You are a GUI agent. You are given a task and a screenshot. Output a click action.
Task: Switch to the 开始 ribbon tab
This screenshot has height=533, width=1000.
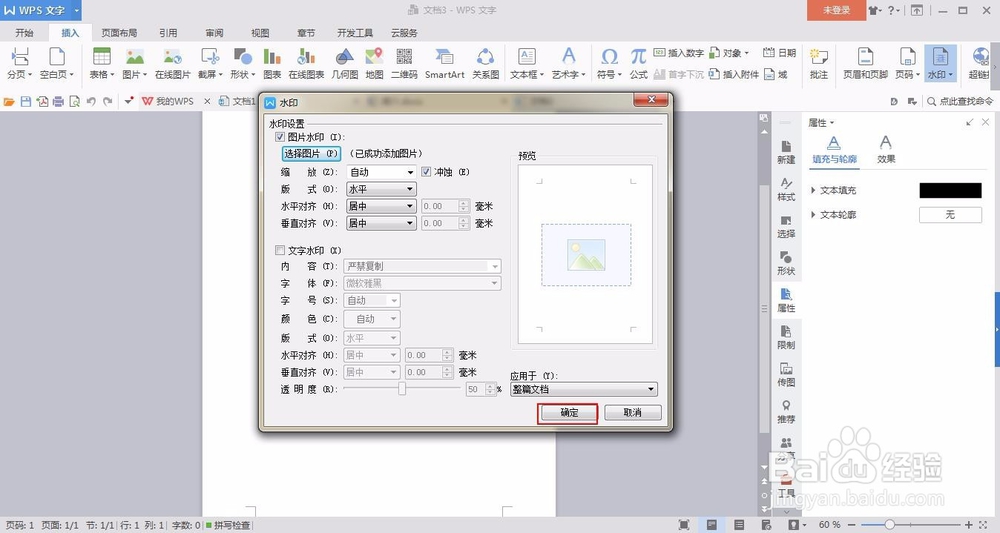click(x=24, y=33)
